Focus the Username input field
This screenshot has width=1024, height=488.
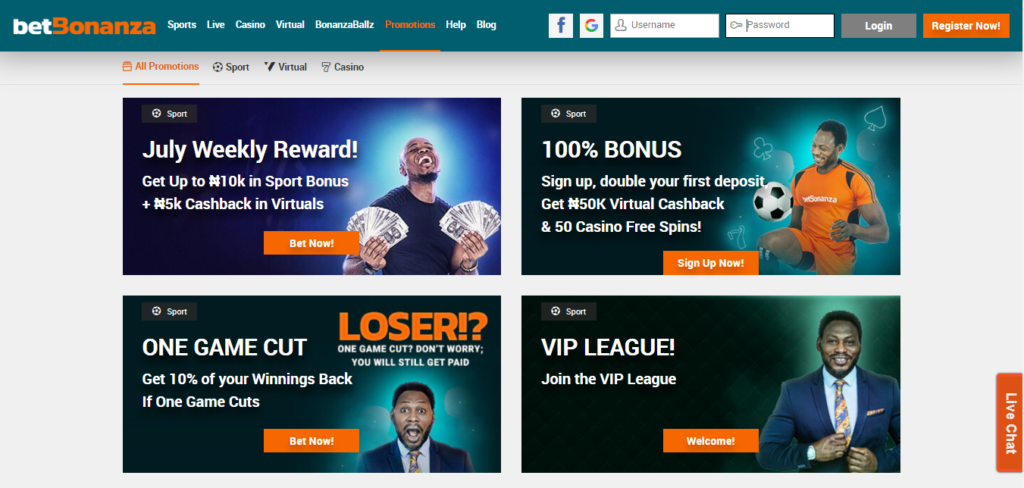click(x=665, y=25)
